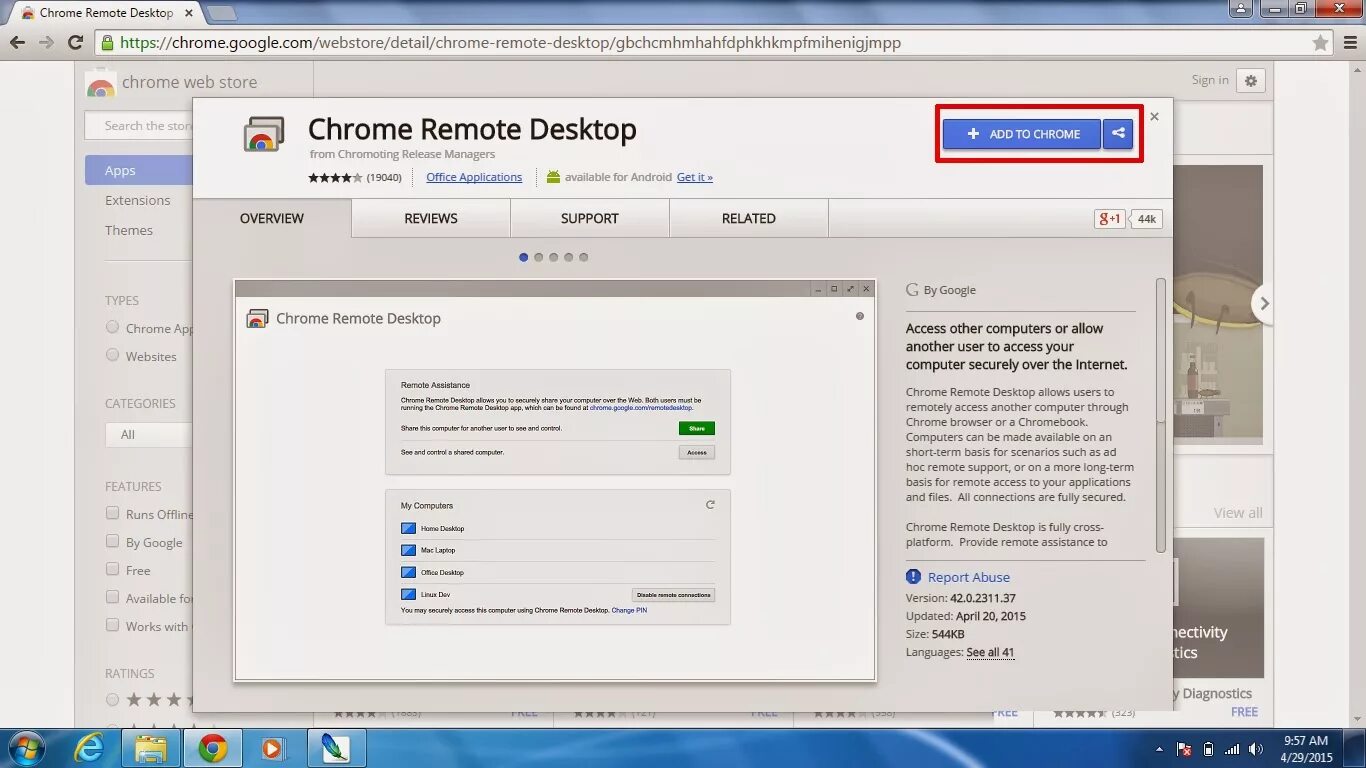Open the feather quill app in the taskbar
Screen dimensions: 1366x768
(x=336, y=748)
